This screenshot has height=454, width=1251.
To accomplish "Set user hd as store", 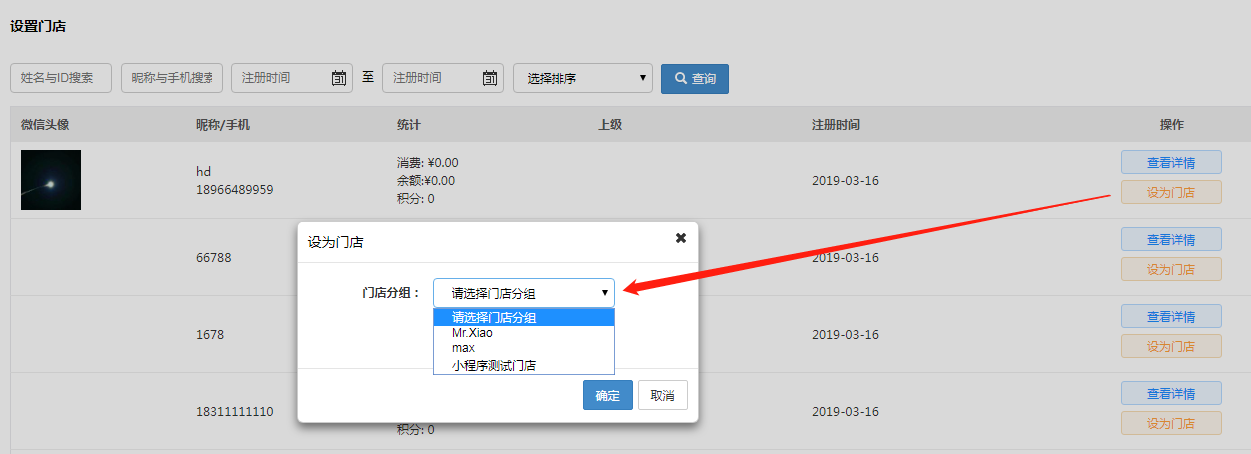I will click(1170, 192).
